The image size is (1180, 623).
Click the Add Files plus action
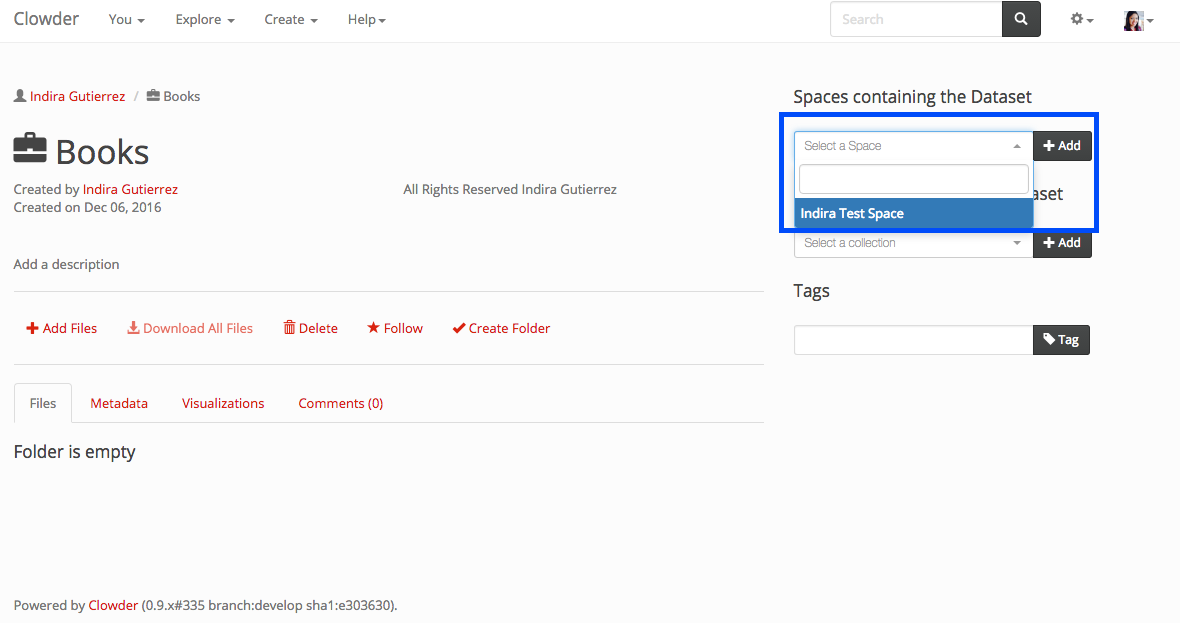(x=62, y=328)
